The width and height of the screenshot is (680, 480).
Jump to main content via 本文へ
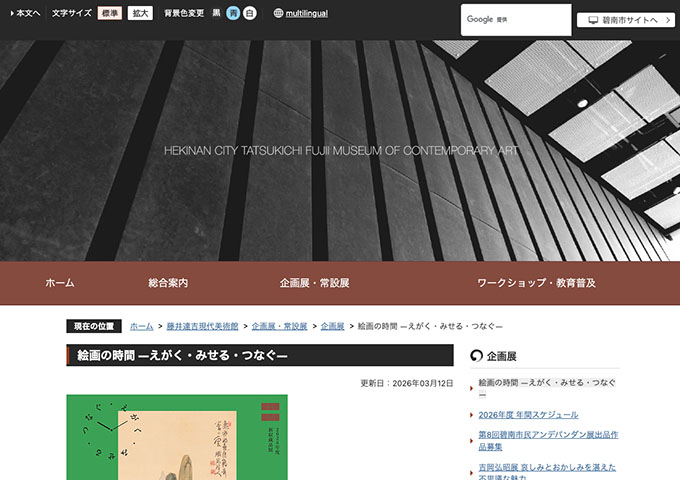pos(26,13)
